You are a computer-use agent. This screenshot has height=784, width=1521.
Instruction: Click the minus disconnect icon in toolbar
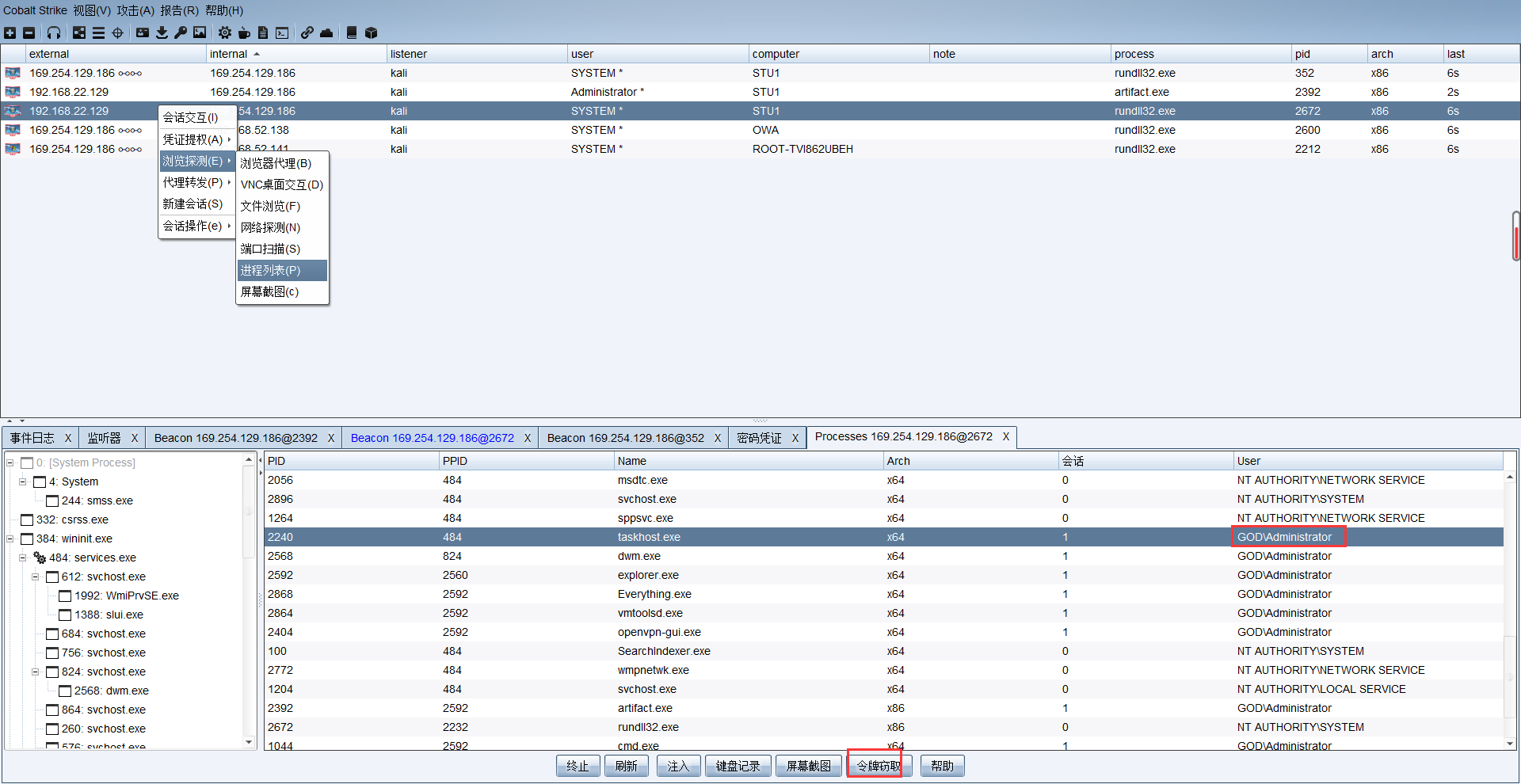[29, 32]
